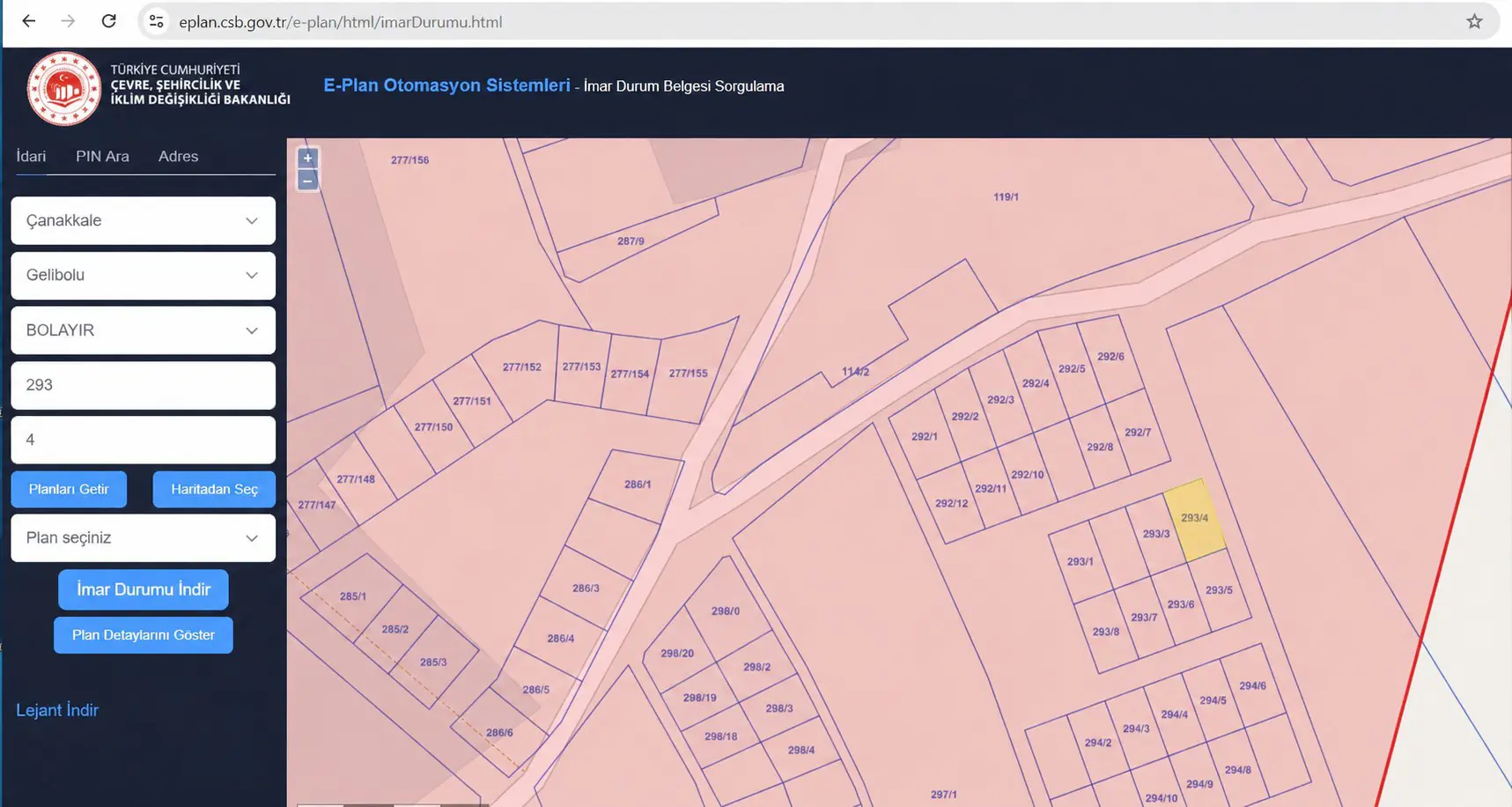The width and height of the screenshot is (1512, 807).
Task: Click the browser forward arrow
Action: (x=68, y=21)
